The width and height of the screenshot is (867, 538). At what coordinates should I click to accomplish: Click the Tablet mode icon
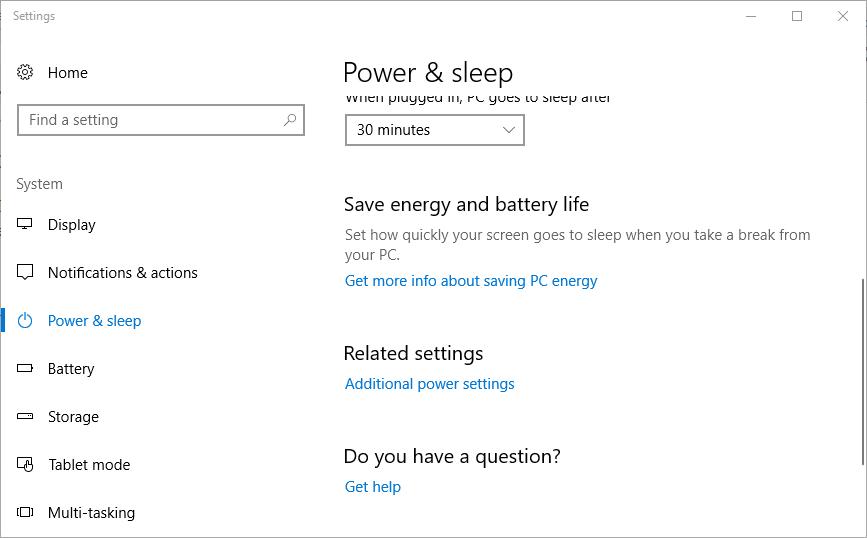point(25,464)
